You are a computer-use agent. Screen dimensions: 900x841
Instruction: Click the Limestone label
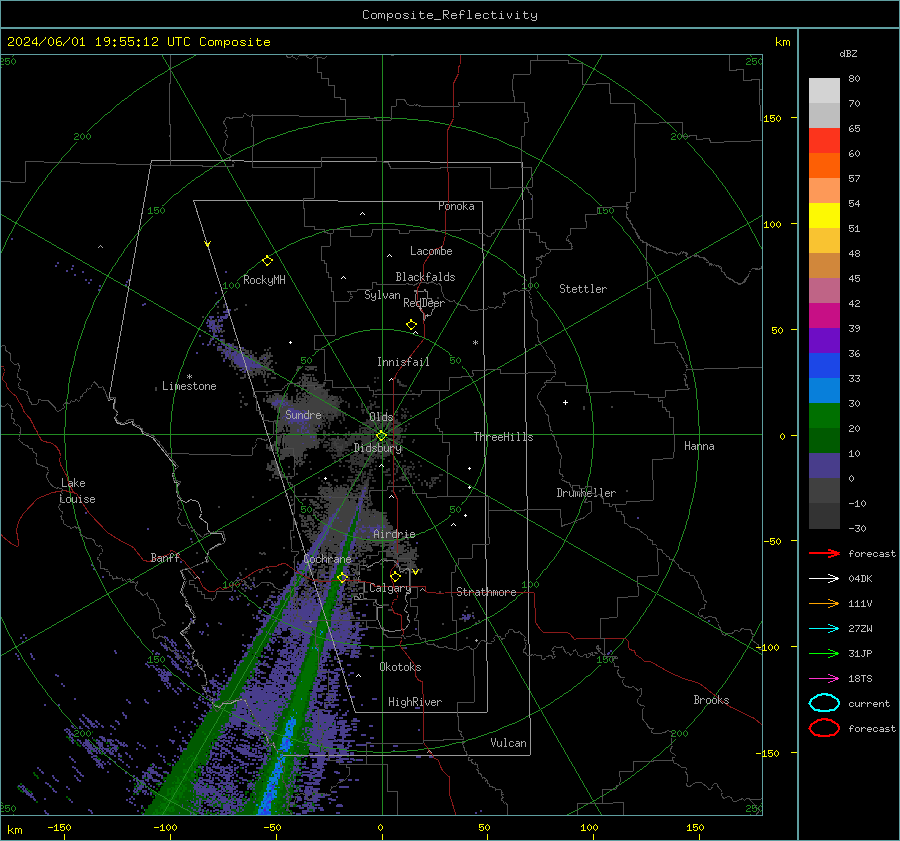pyautogui.click(x=189, y=386)
